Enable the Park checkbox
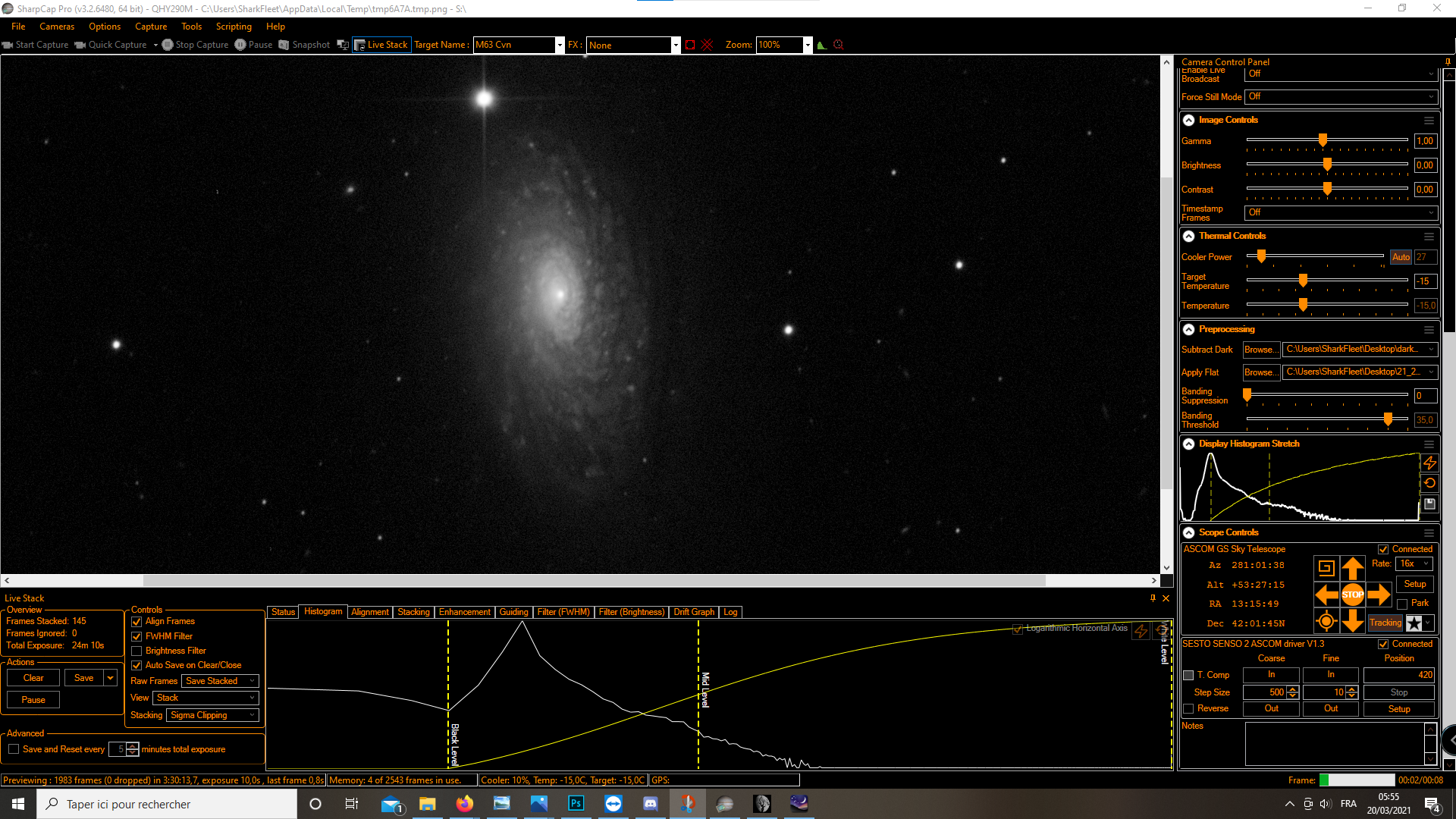Screen dimensions: 1456x819 pyautogui.click(x=1402, y=604)
